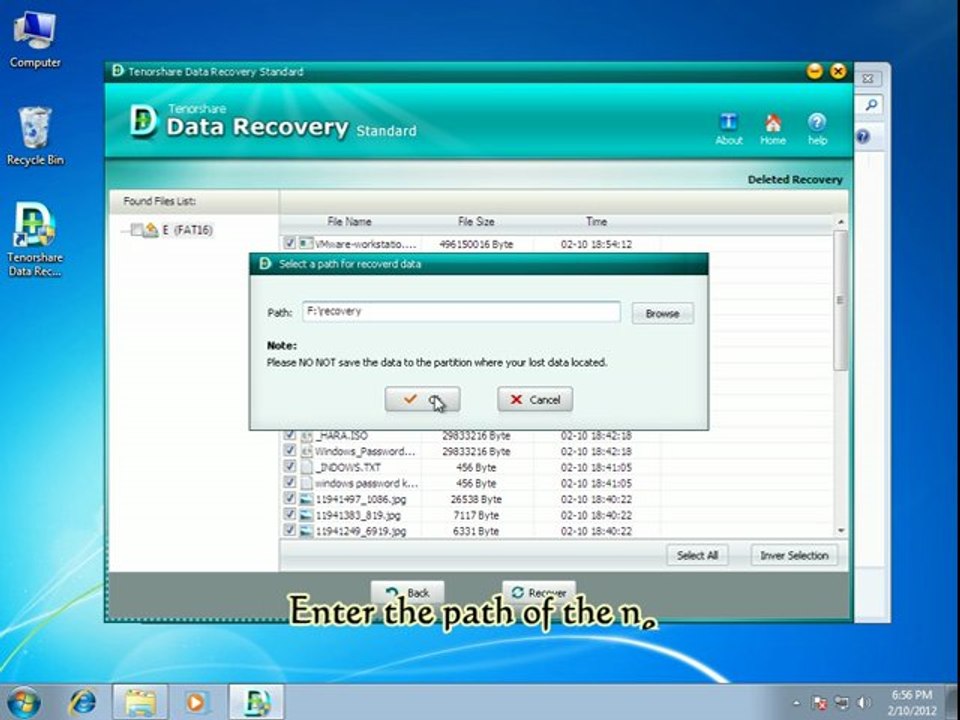The image size is (960, 720).
Task: Click the Recover button
Action: (539, 593)
